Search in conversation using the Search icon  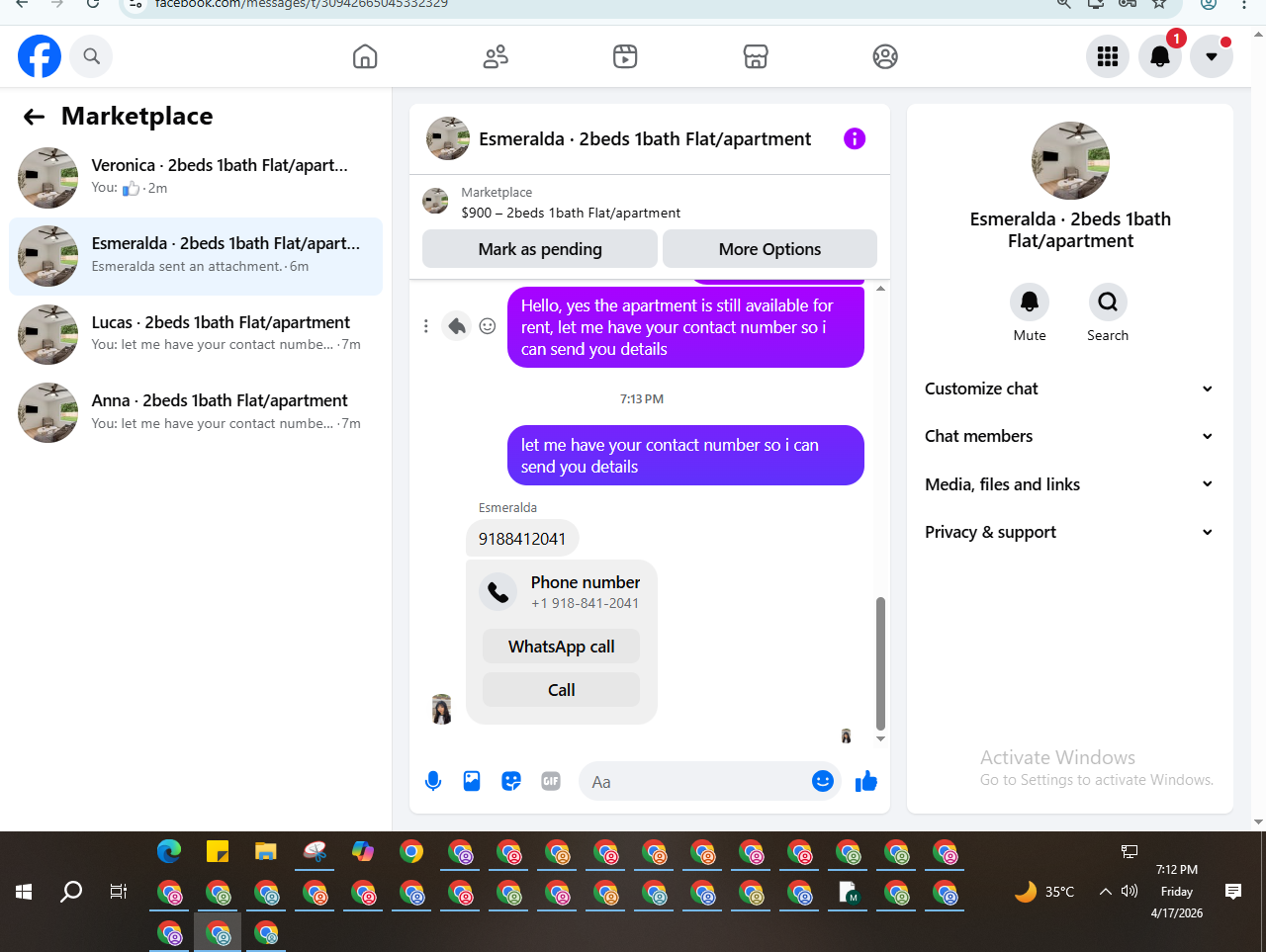1108,302
